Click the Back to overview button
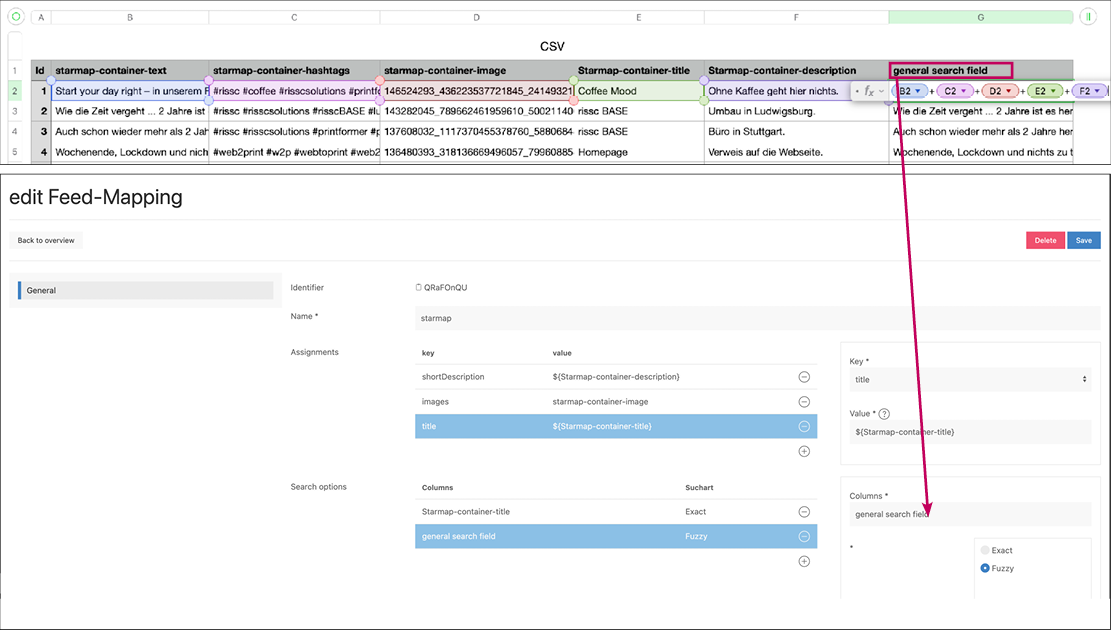Viewport: 1111px width, 630px height. coord(46,240)
